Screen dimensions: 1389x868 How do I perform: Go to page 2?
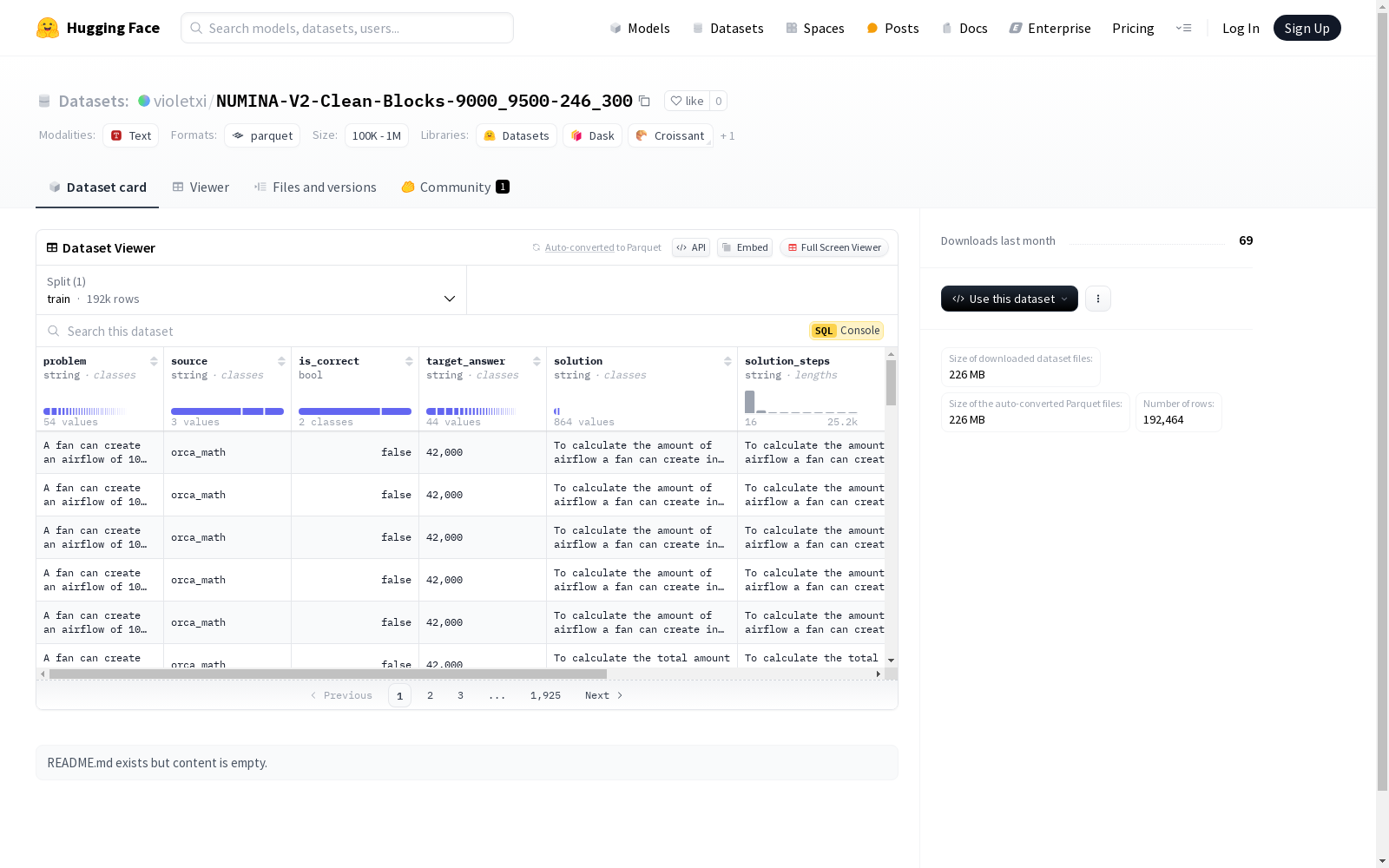point(430,695)
